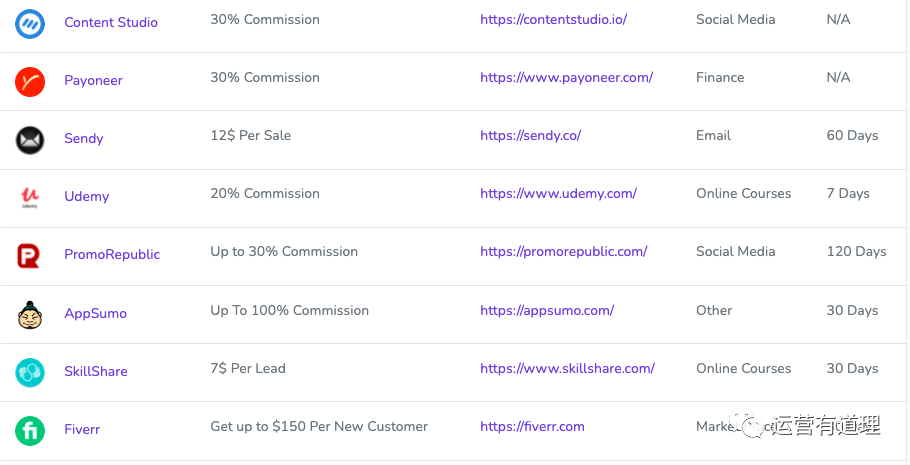Image resolution: width=910 pixels, height=465 pixels.
Task: Open the Sendy program name link
Action: click(84, 138)
